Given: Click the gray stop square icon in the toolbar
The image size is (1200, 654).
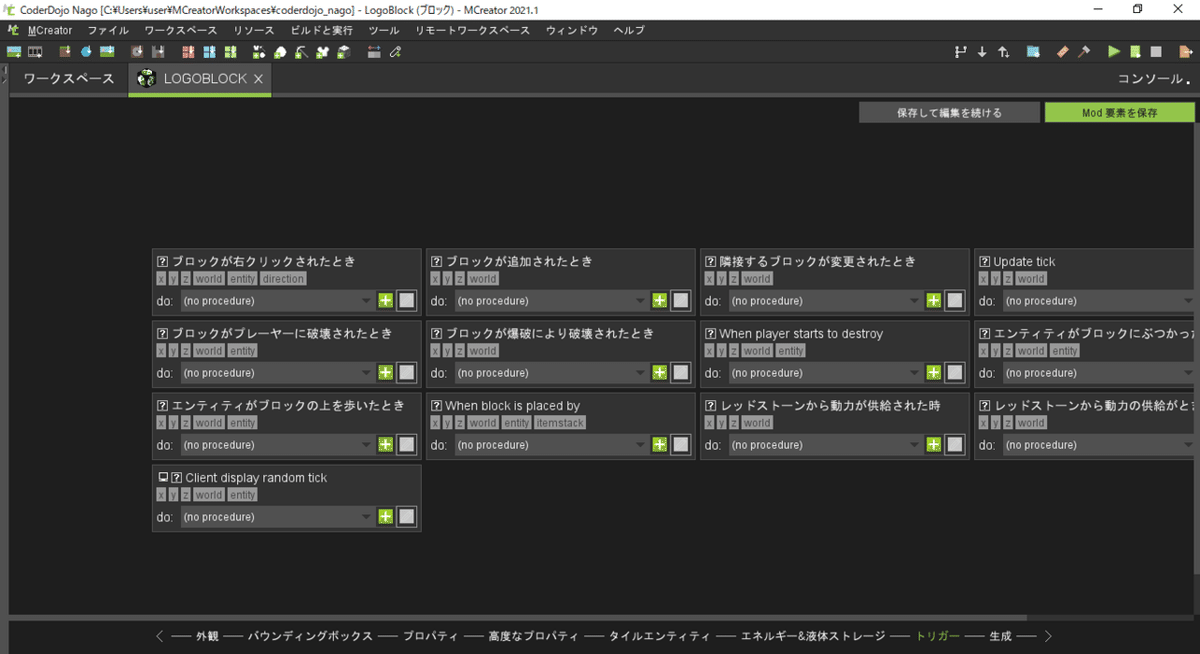Looking at the screenshot, I should coord(1156,51).
